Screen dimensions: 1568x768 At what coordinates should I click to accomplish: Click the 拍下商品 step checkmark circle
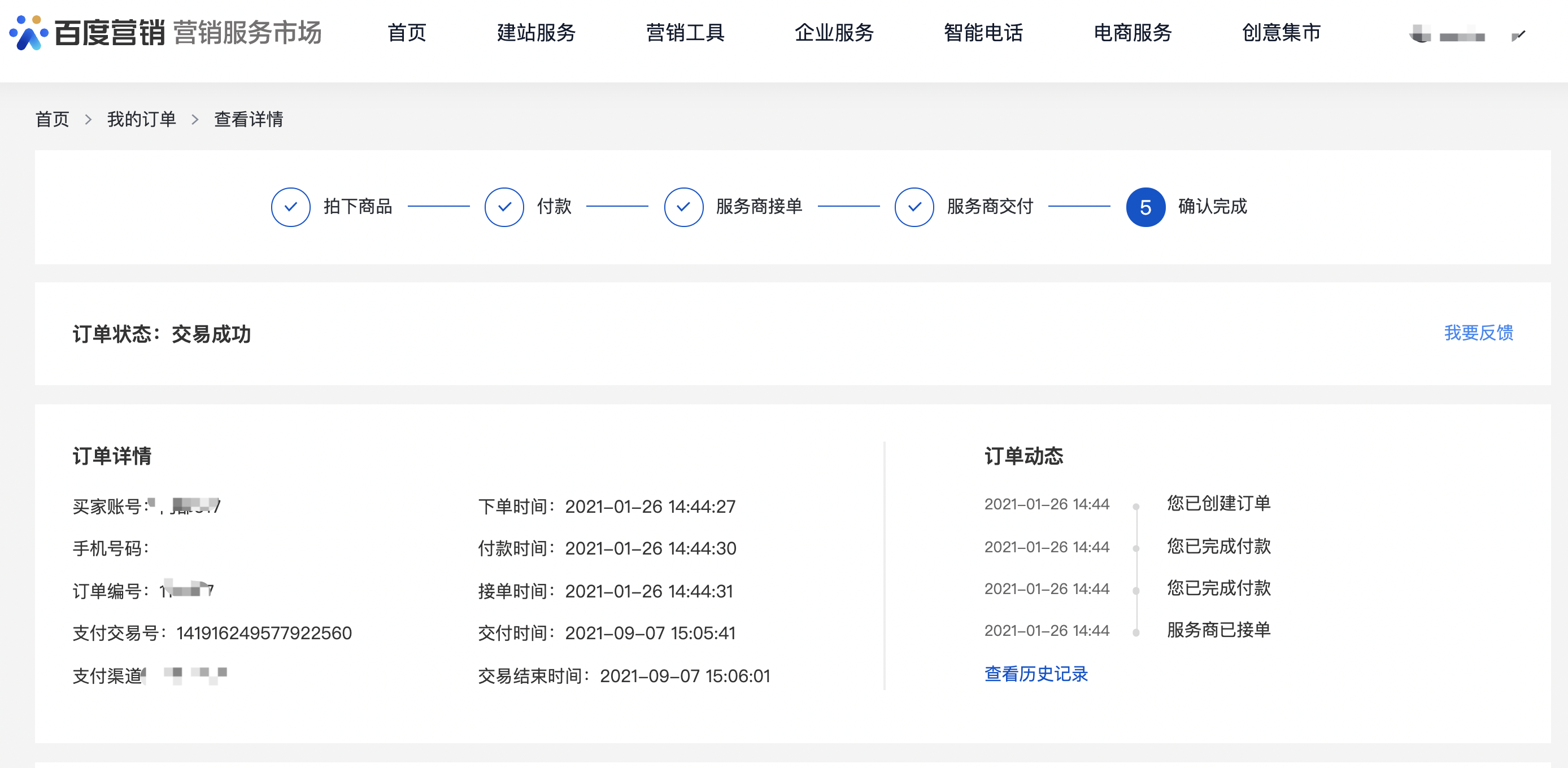290,207
